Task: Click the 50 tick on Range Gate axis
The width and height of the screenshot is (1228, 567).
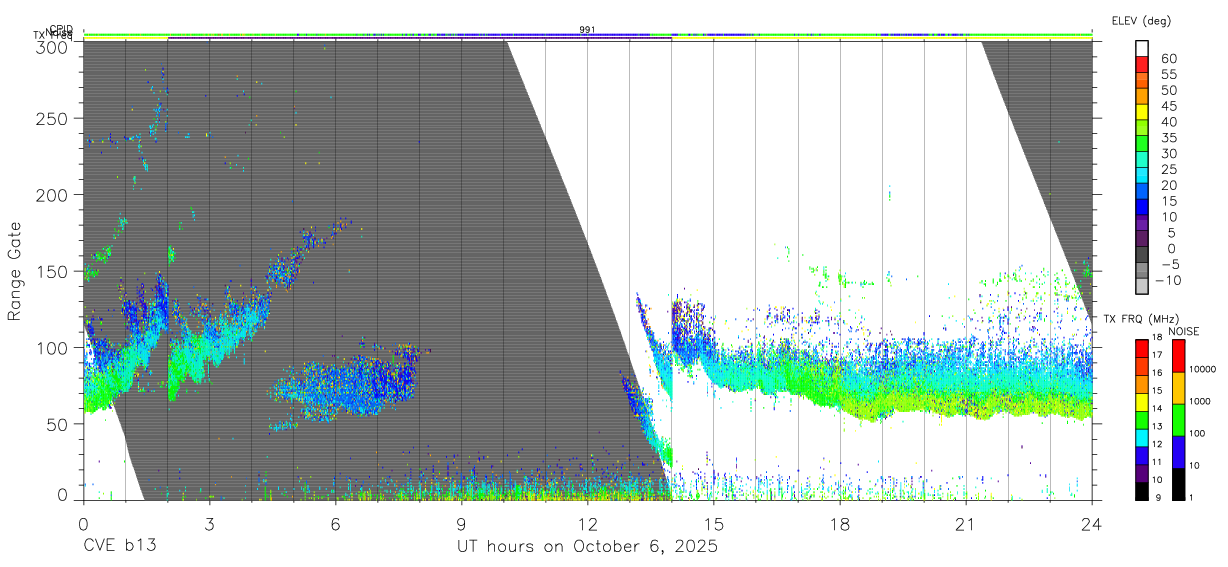Action: (58, 424)
